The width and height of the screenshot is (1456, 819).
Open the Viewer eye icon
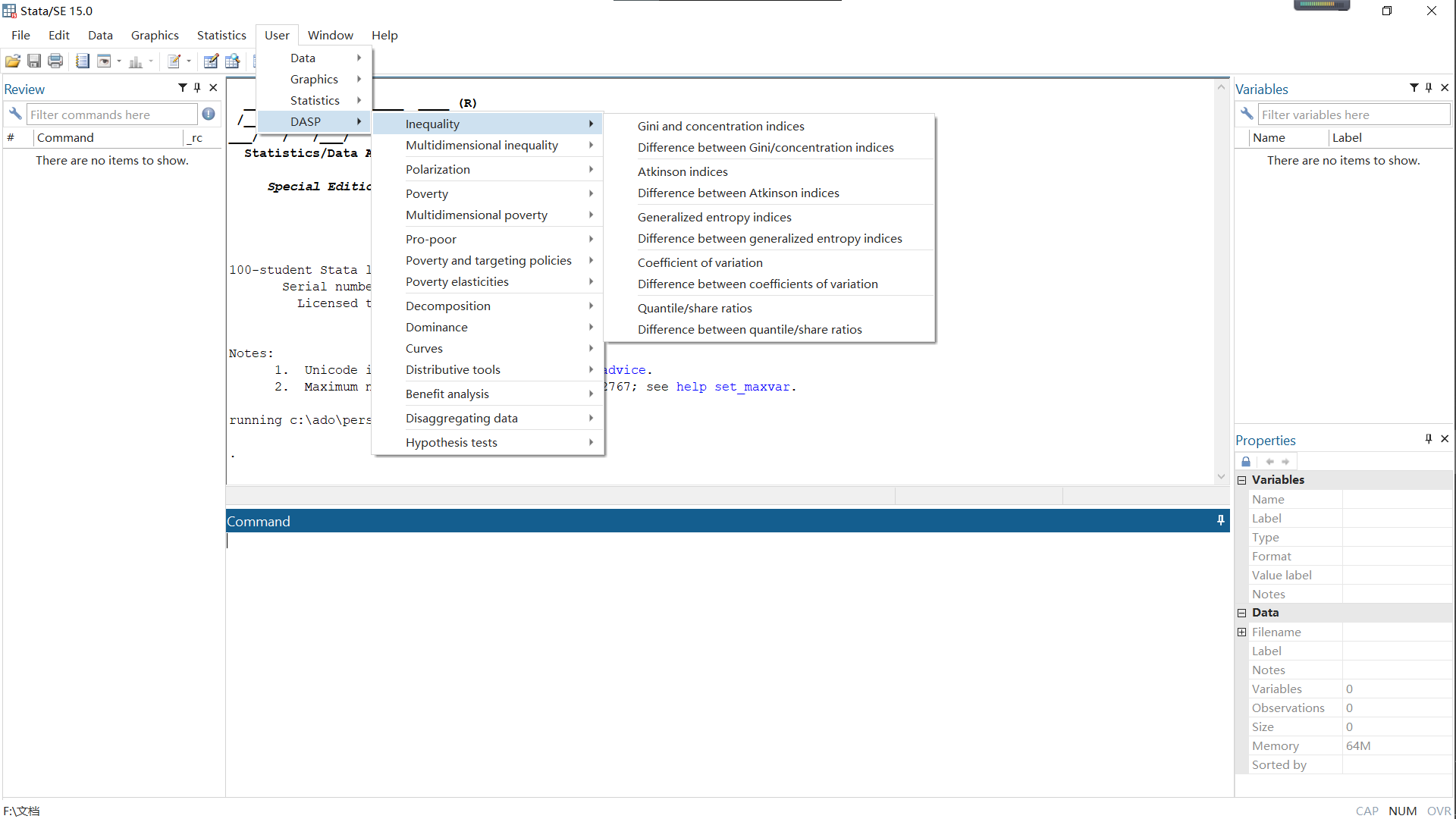pos(104,61)
